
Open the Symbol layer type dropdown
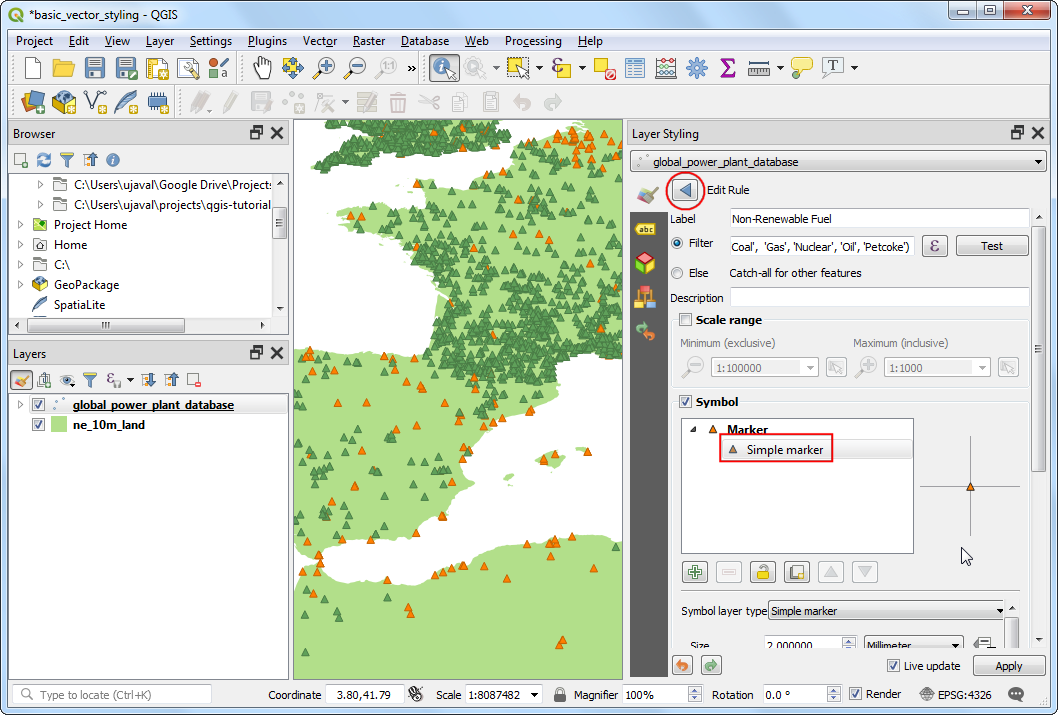[x=886, y=611]
